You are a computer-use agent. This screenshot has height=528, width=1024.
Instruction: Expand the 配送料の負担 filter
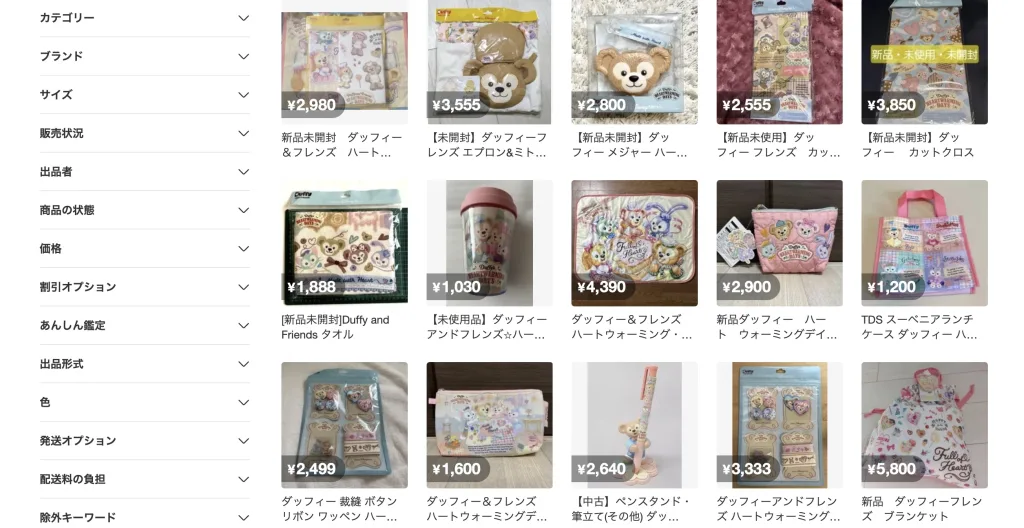pyautogui.click(x=144, y=480)
